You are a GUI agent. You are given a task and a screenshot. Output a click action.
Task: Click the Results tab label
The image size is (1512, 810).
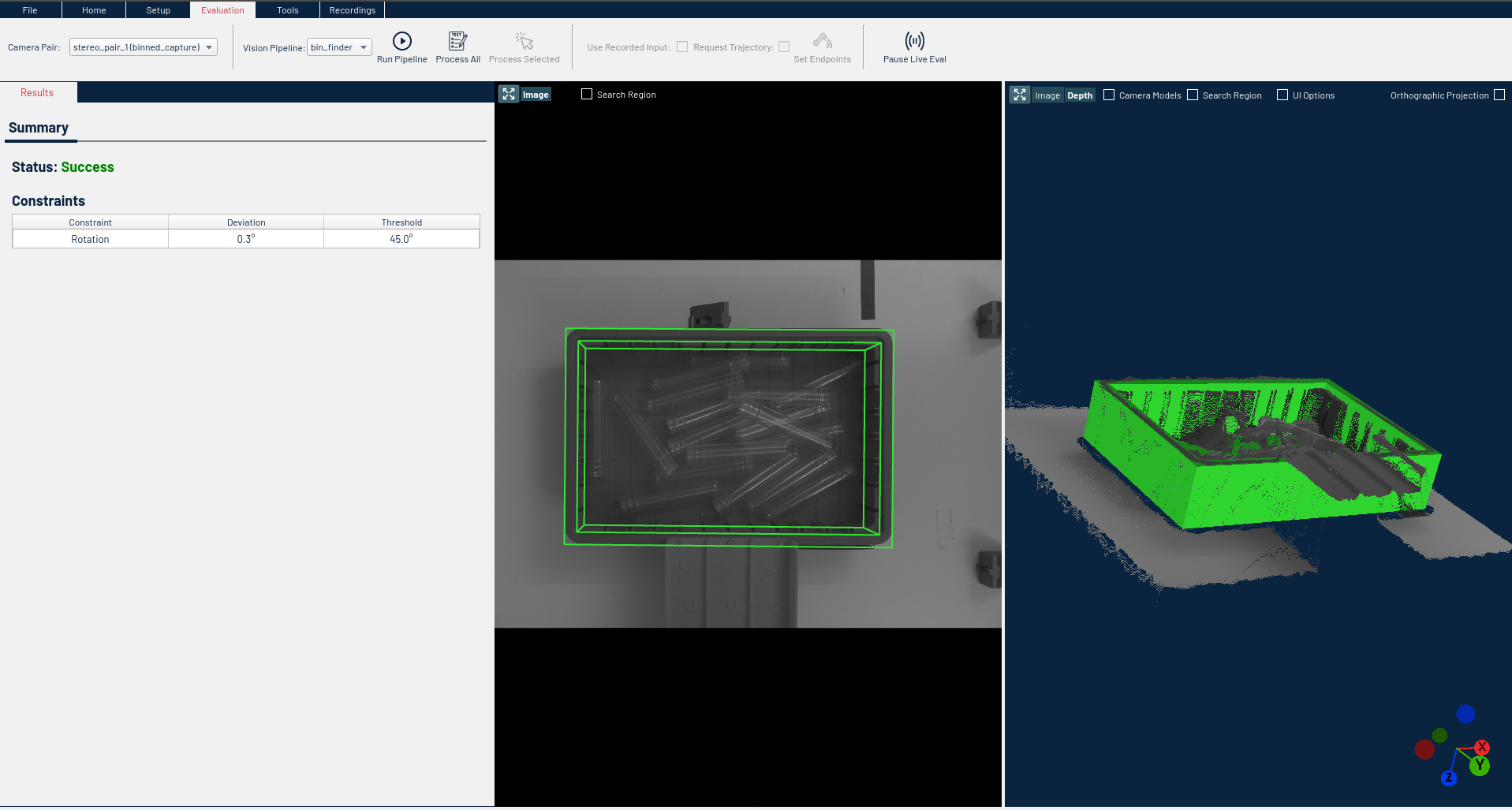point(36,92)
